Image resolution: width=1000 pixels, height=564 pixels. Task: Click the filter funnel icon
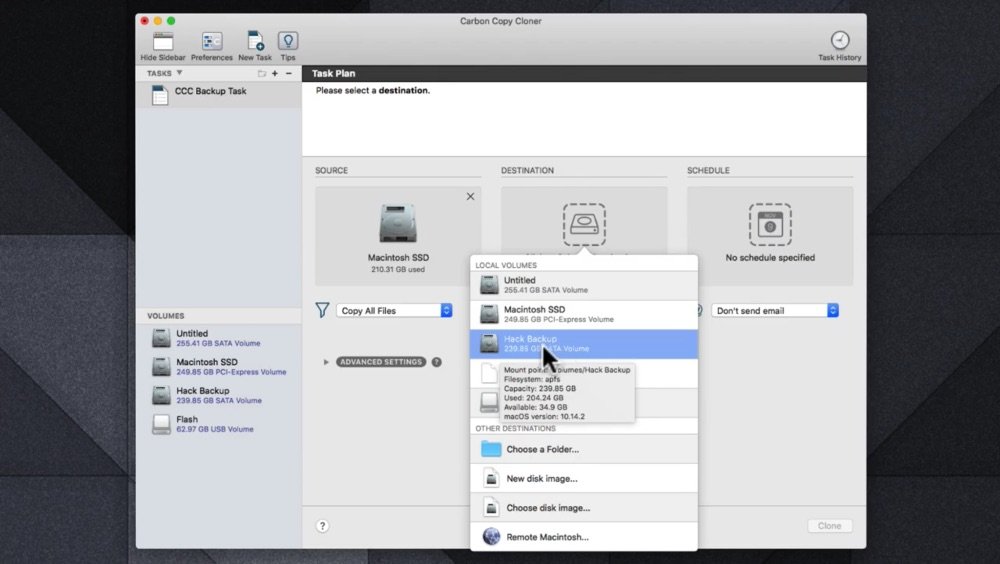pyautogui.click(x=322, y=311)
